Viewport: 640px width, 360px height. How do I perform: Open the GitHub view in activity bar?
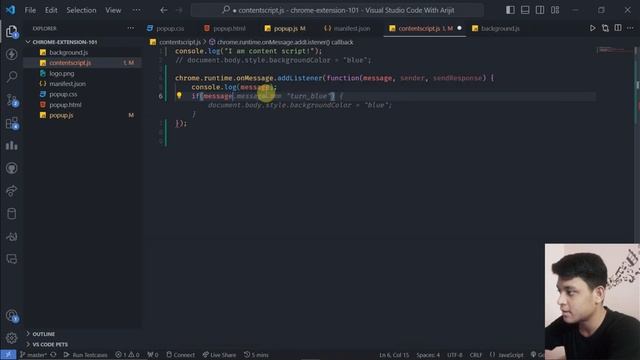(x=11, y=168)
